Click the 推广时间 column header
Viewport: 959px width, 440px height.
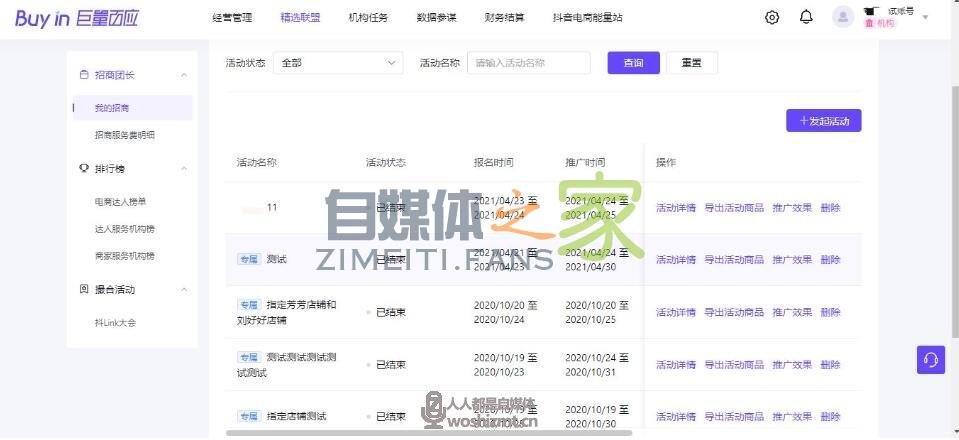tap(585, 163)
